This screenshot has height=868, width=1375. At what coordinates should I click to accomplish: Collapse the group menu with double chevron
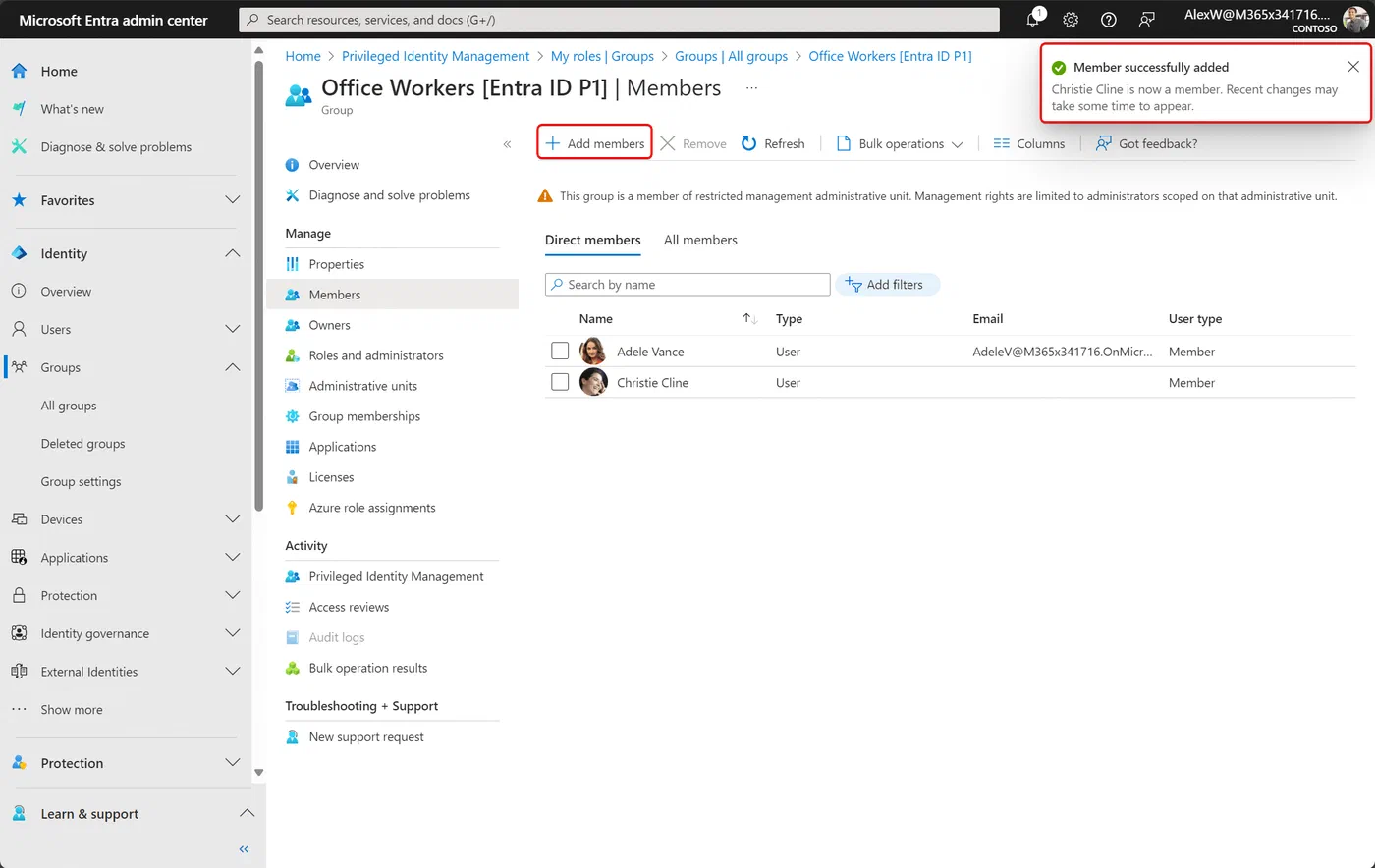[507, 144]
